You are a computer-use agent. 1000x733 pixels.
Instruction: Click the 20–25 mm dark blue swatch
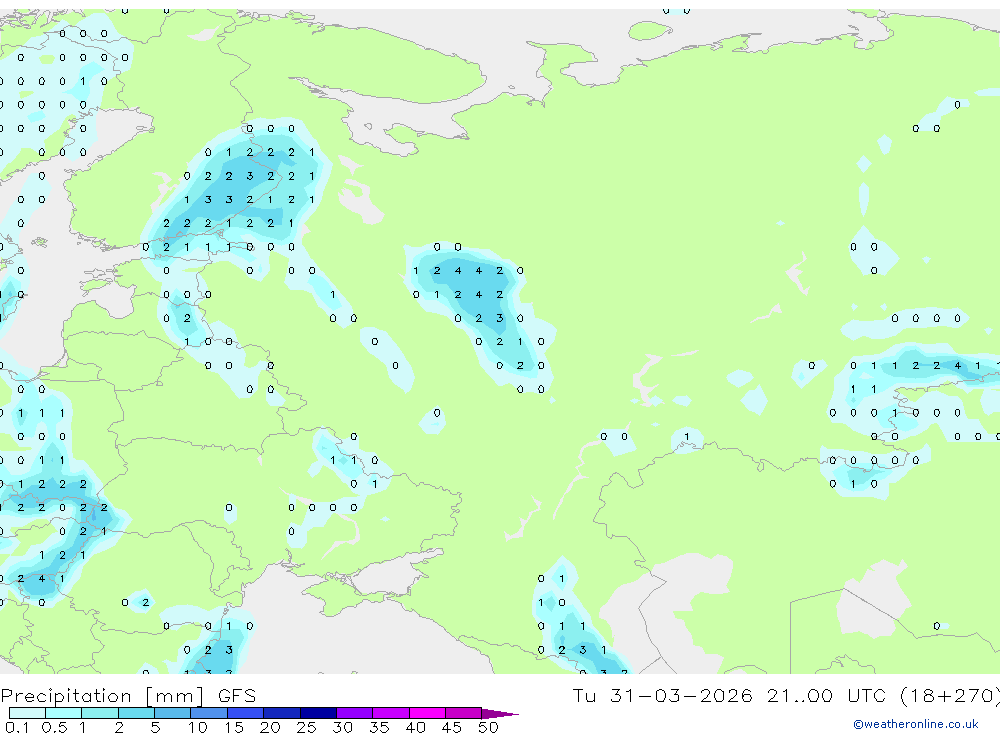pos(282,713)
